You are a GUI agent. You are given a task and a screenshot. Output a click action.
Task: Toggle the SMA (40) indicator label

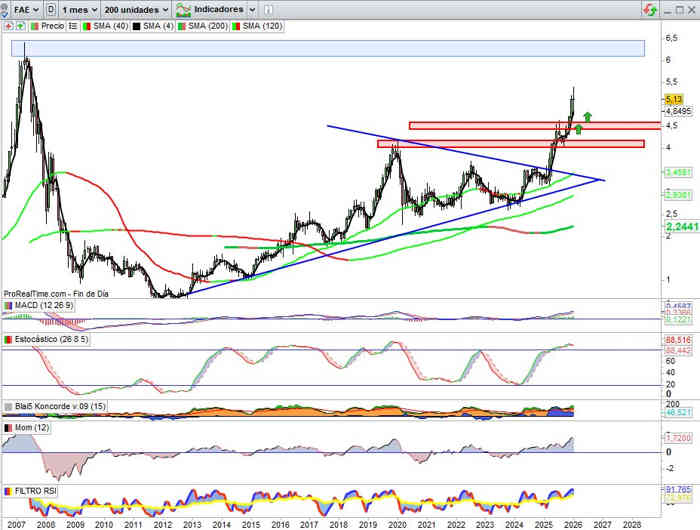pos(102,26)
